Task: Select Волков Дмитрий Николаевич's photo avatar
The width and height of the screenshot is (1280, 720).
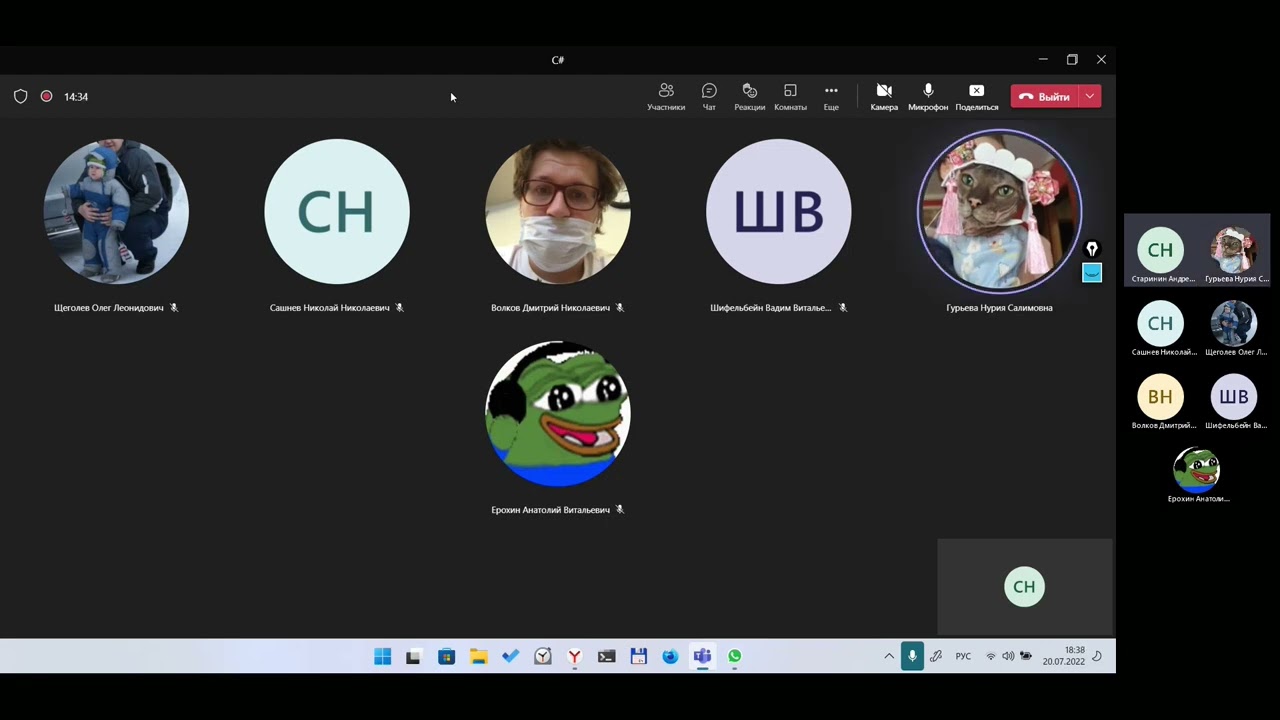Action: pos(558,212)
